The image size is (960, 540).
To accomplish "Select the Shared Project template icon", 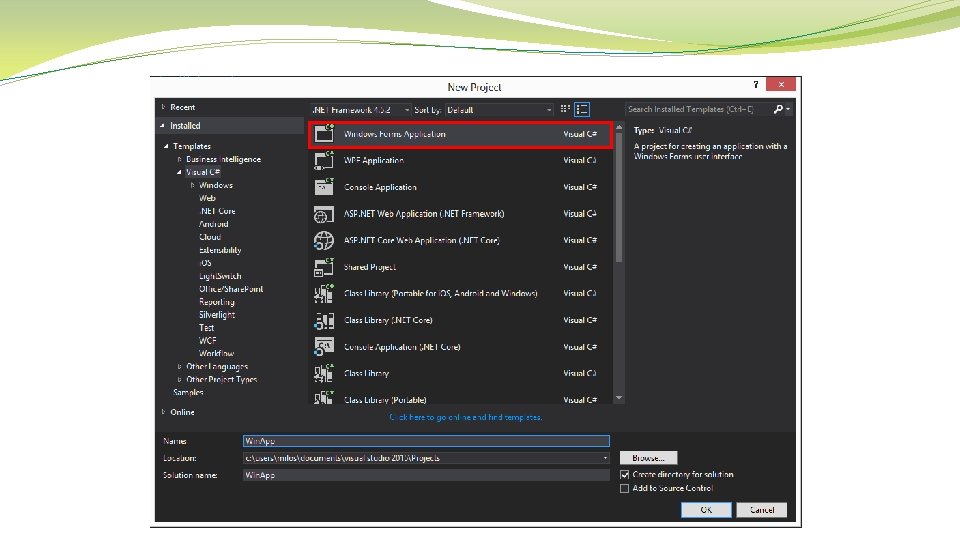I will pos(324,267).
